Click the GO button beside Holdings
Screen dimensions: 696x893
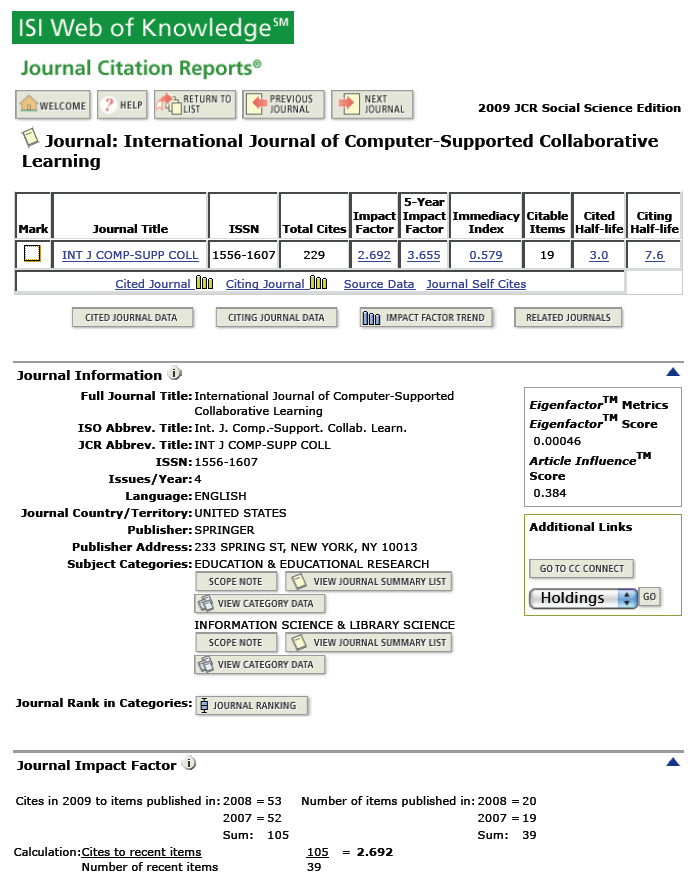point(649,597)
